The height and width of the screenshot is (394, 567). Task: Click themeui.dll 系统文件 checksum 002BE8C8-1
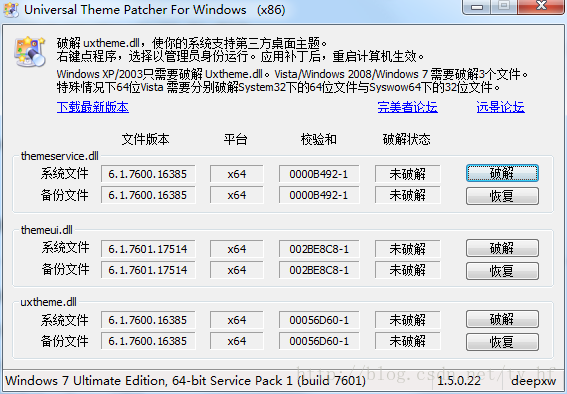(319, 249)
